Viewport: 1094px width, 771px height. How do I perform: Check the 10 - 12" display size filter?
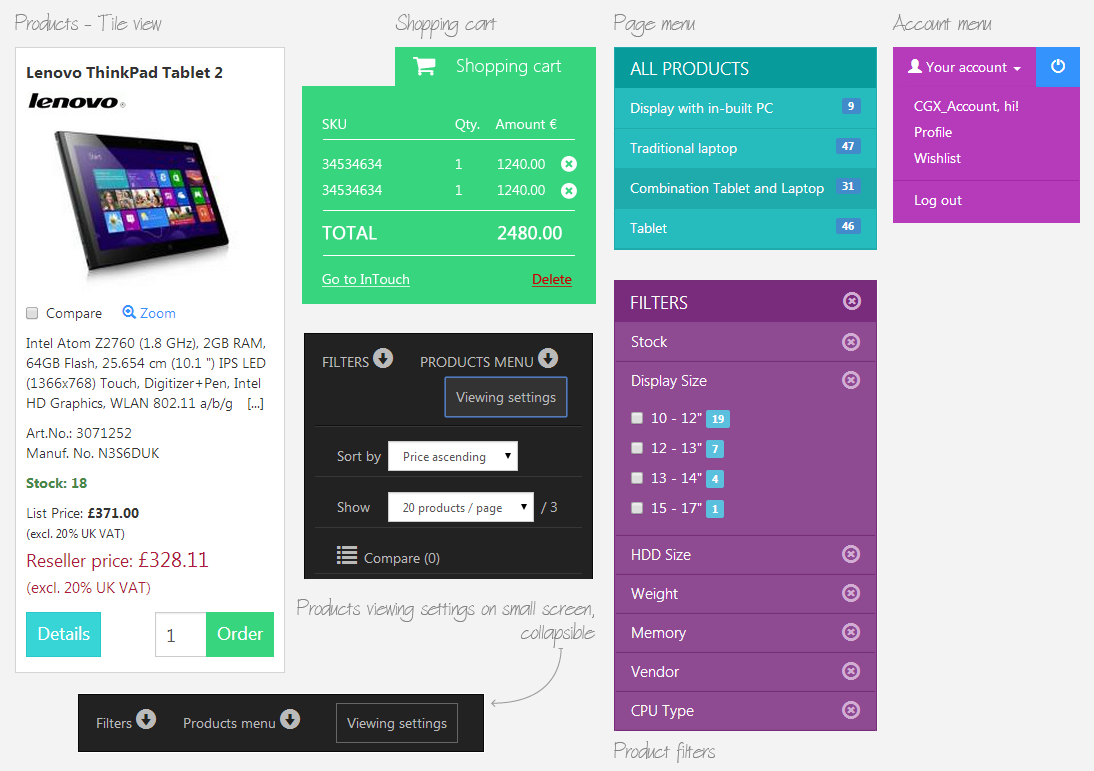[x=637, y=418]
